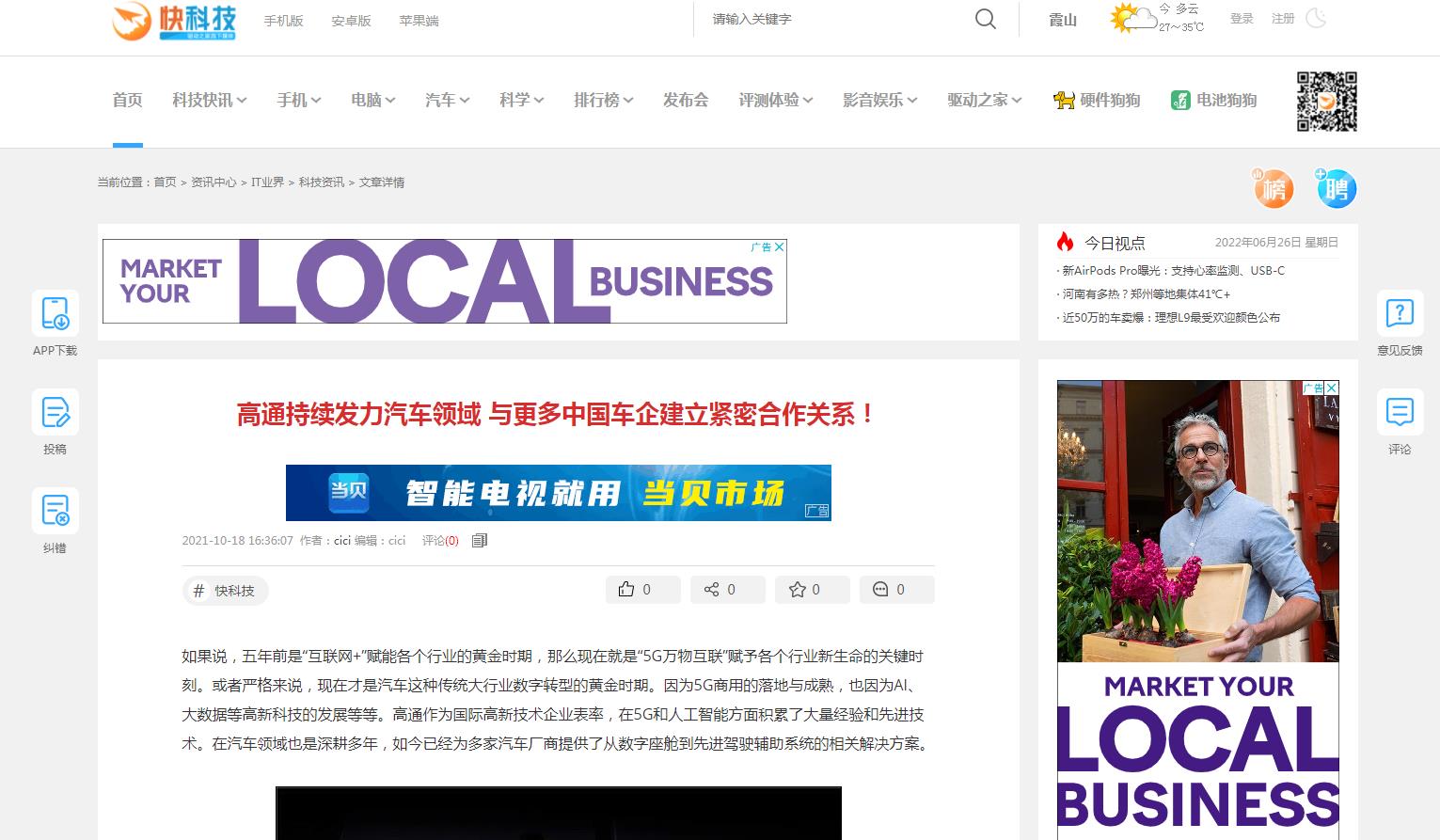1440x840 pixels.
Task: Click the 投稿 sidebar icon
Action: (x=55, y=412)
